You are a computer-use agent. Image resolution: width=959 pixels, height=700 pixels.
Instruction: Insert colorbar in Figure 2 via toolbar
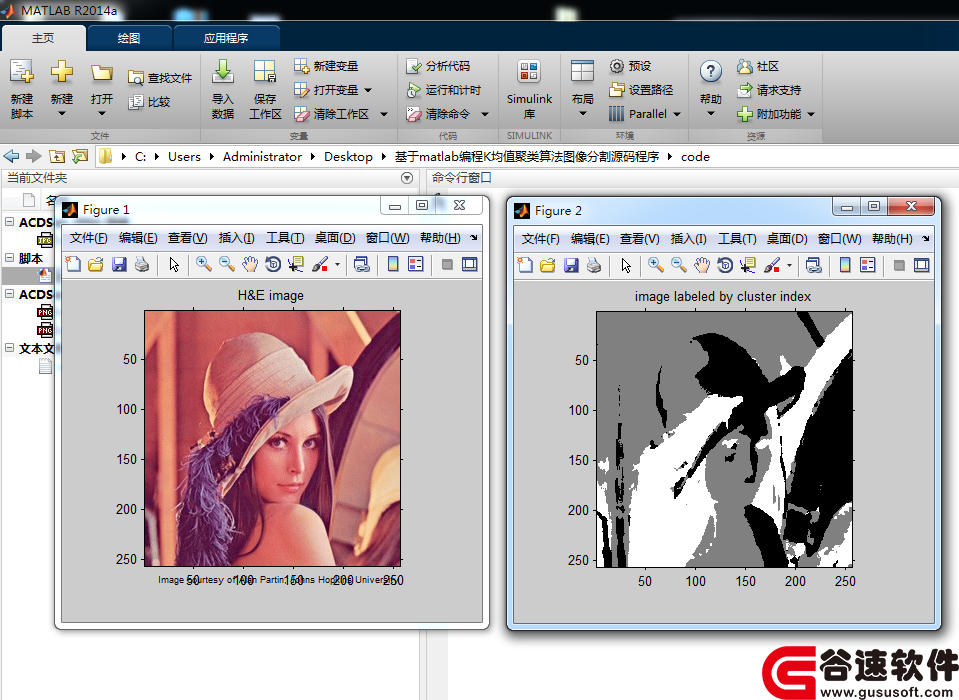tap(845, 265)
